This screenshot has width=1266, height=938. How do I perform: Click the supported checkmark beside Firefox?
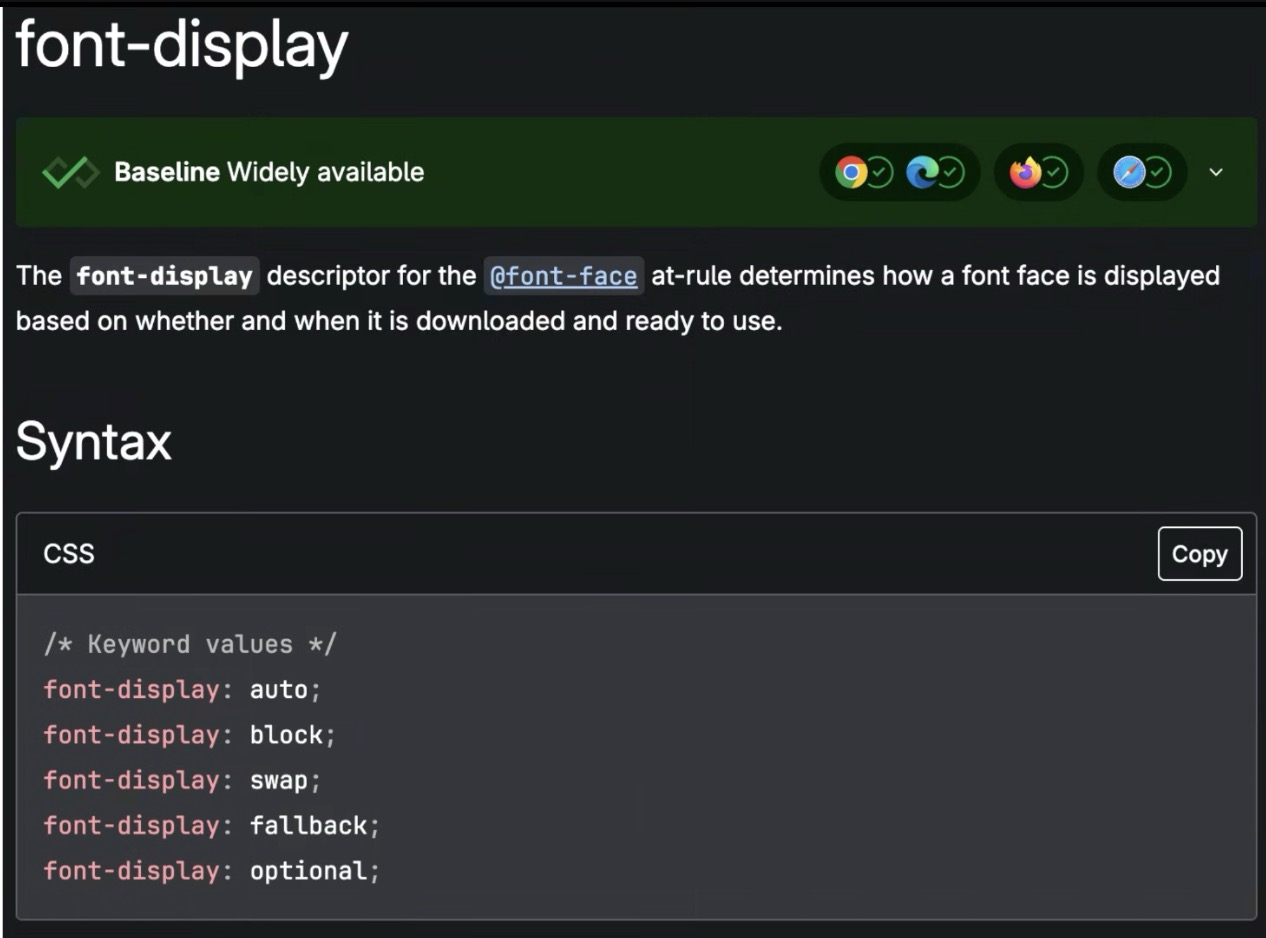[x=1055, y=173]
